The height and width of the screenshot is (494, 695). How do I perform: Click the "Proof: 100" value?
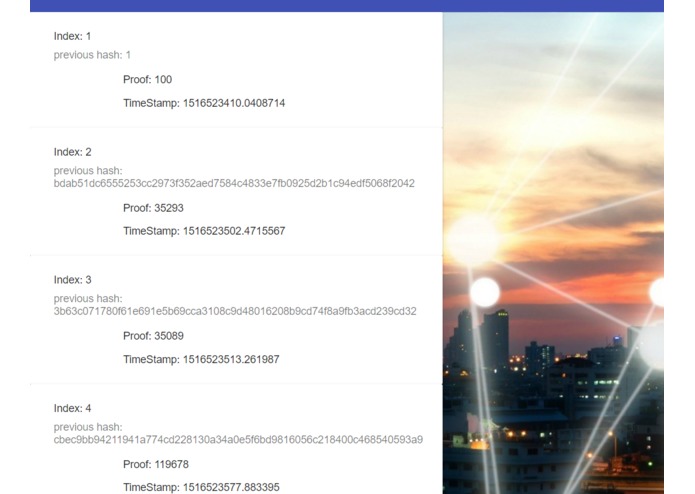click(x=148, y=80)
